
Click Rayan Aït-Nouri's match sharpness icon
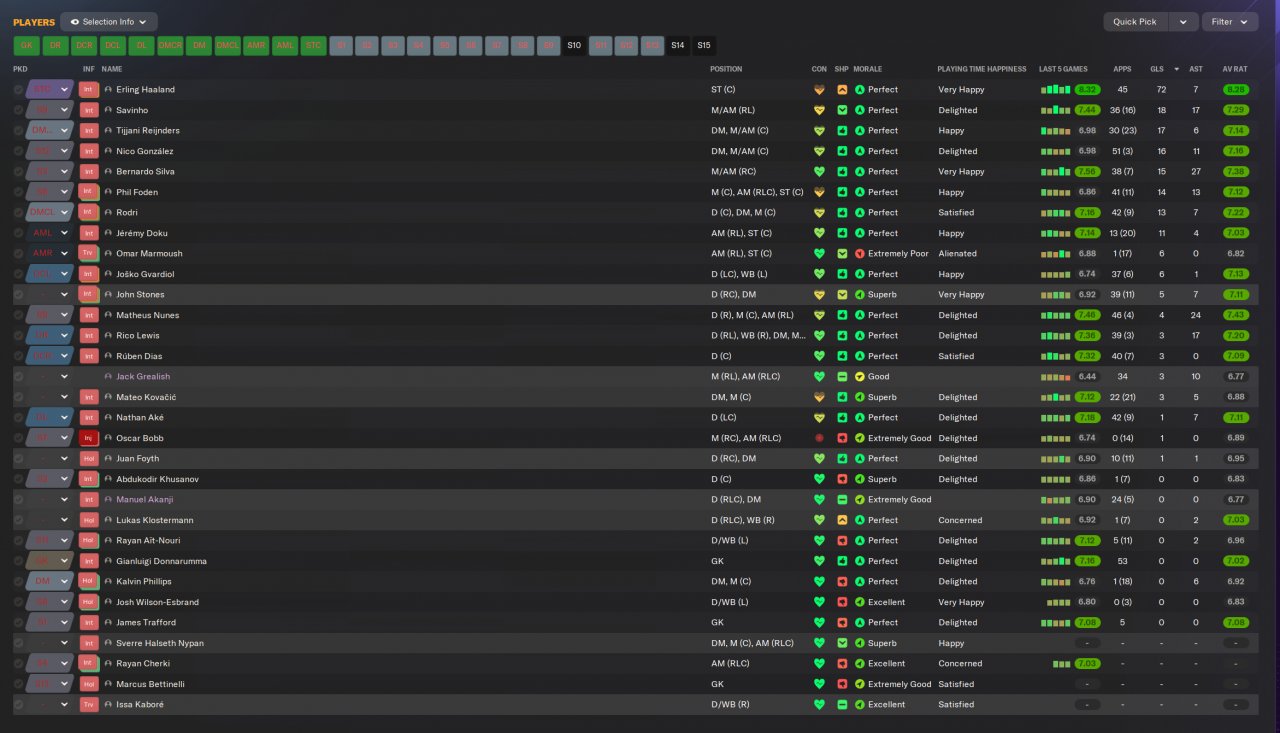(x=842, y=541)
